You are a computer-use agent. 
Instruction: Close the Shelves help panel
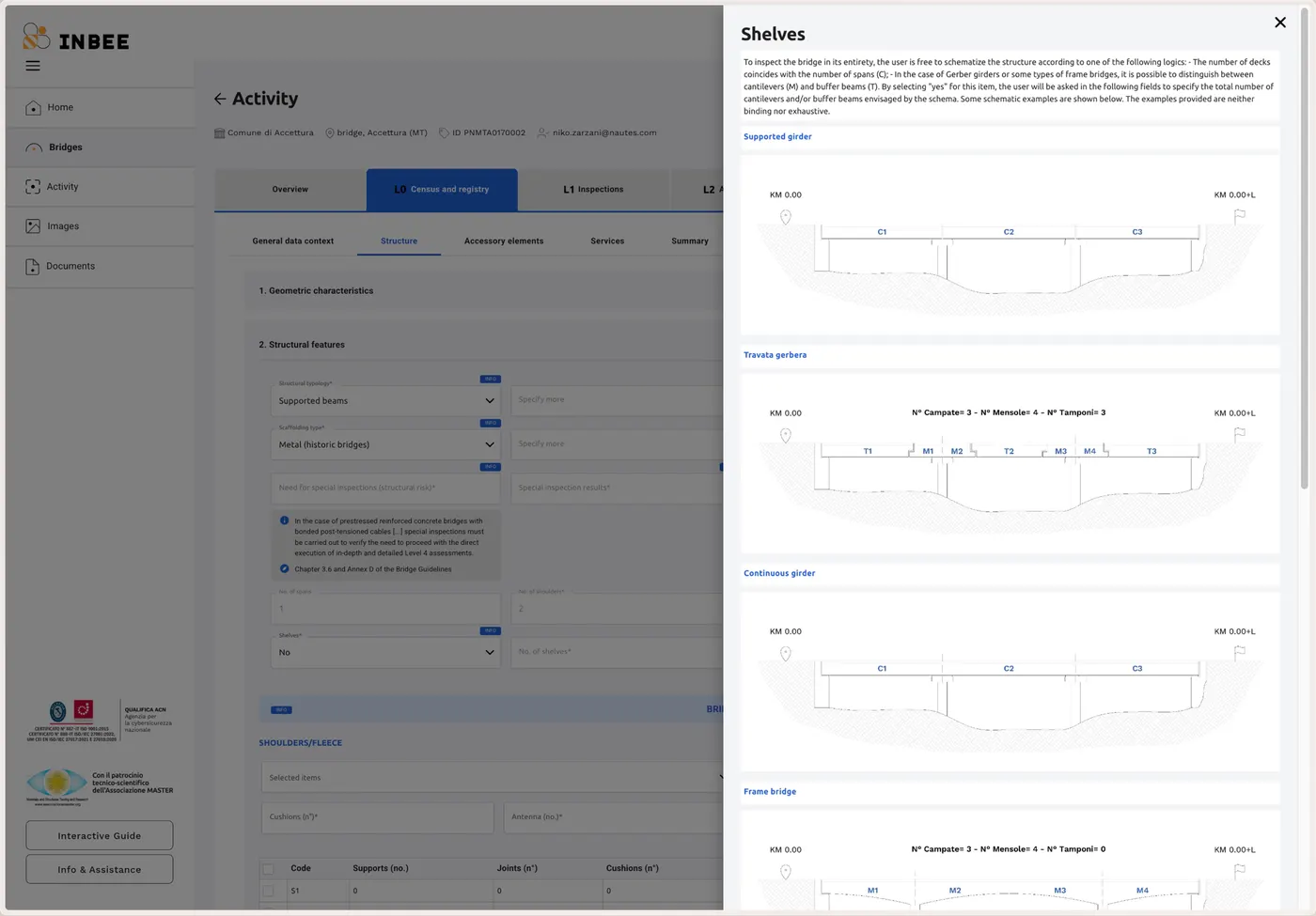(1280, 23)
